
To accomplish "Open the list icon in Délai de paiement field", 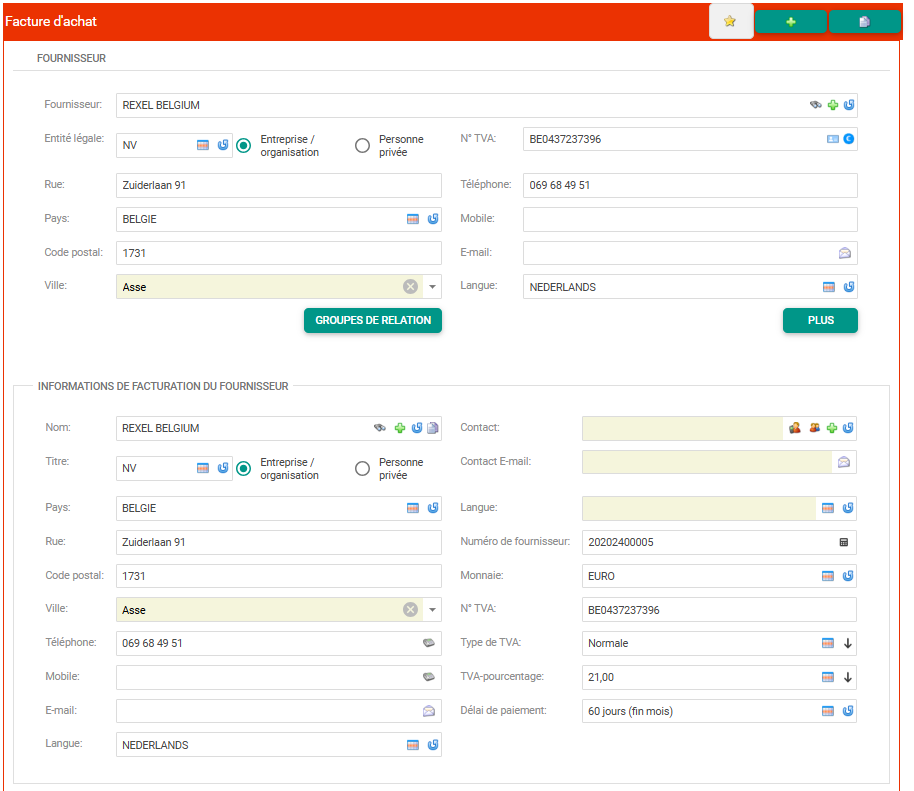I will pos(828,711).
